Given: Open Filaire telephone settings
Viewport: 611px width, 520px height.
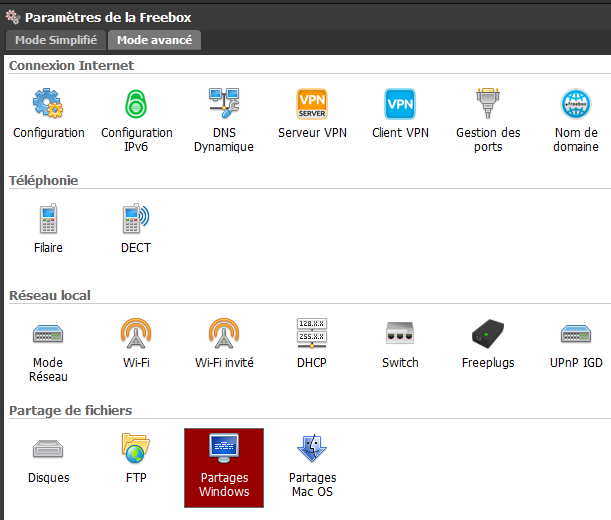Looking at the screenshot, I should tap(48, 219).
